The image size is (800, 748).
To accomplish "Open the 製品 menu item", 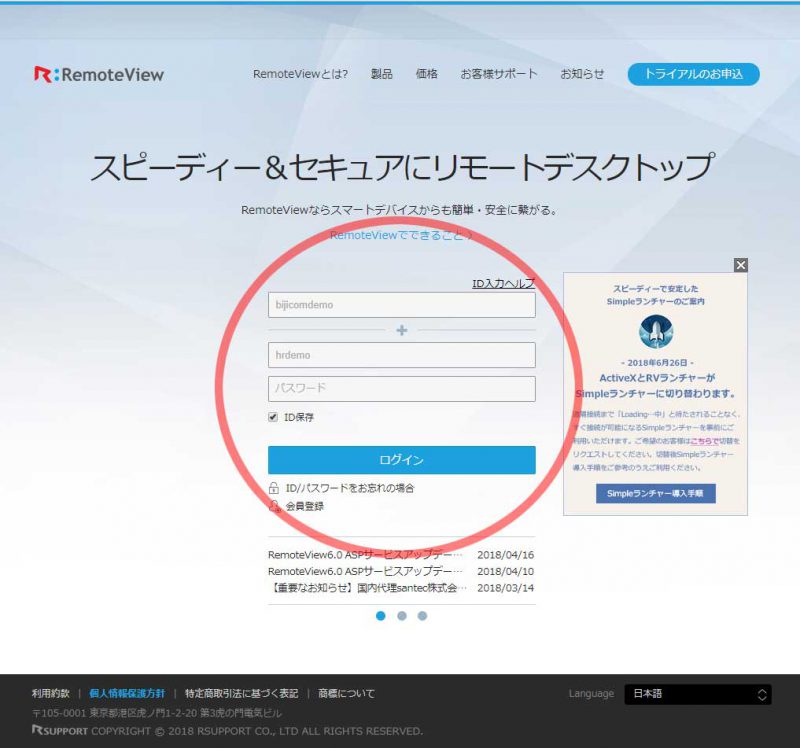I will pos(382,74).
